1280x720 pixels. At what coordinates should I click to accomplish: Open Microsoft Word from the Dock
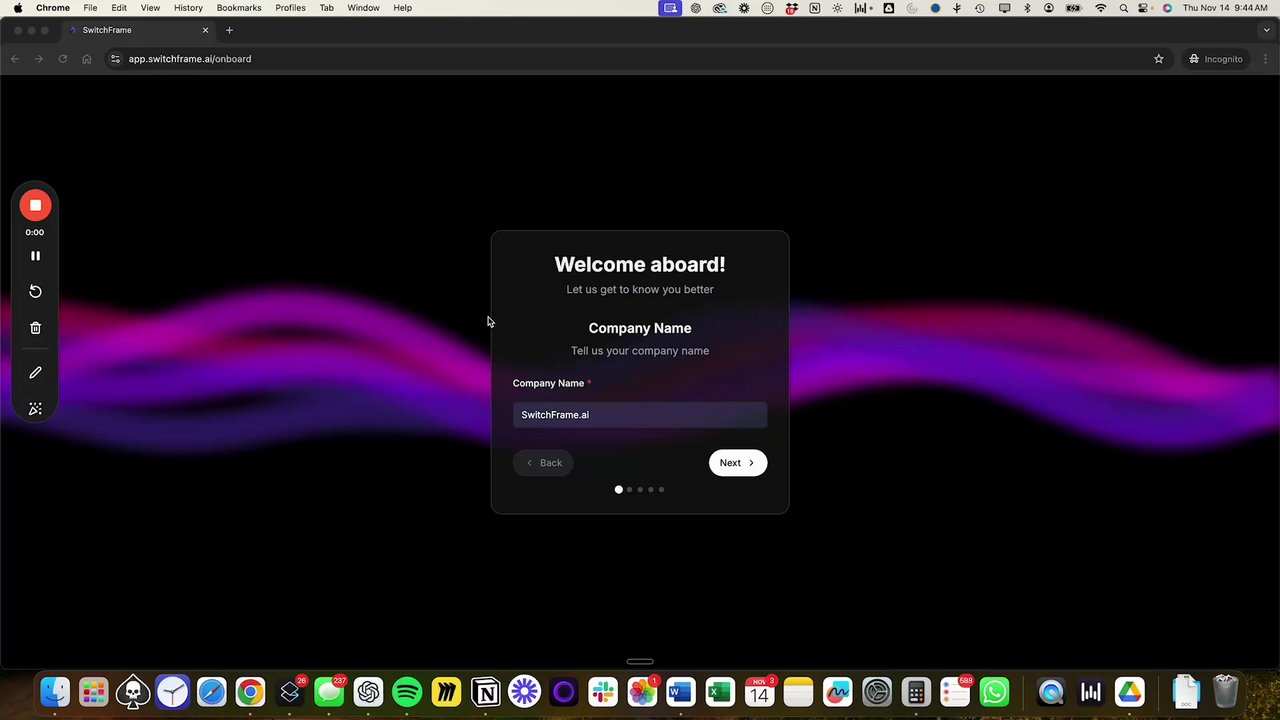681,692
